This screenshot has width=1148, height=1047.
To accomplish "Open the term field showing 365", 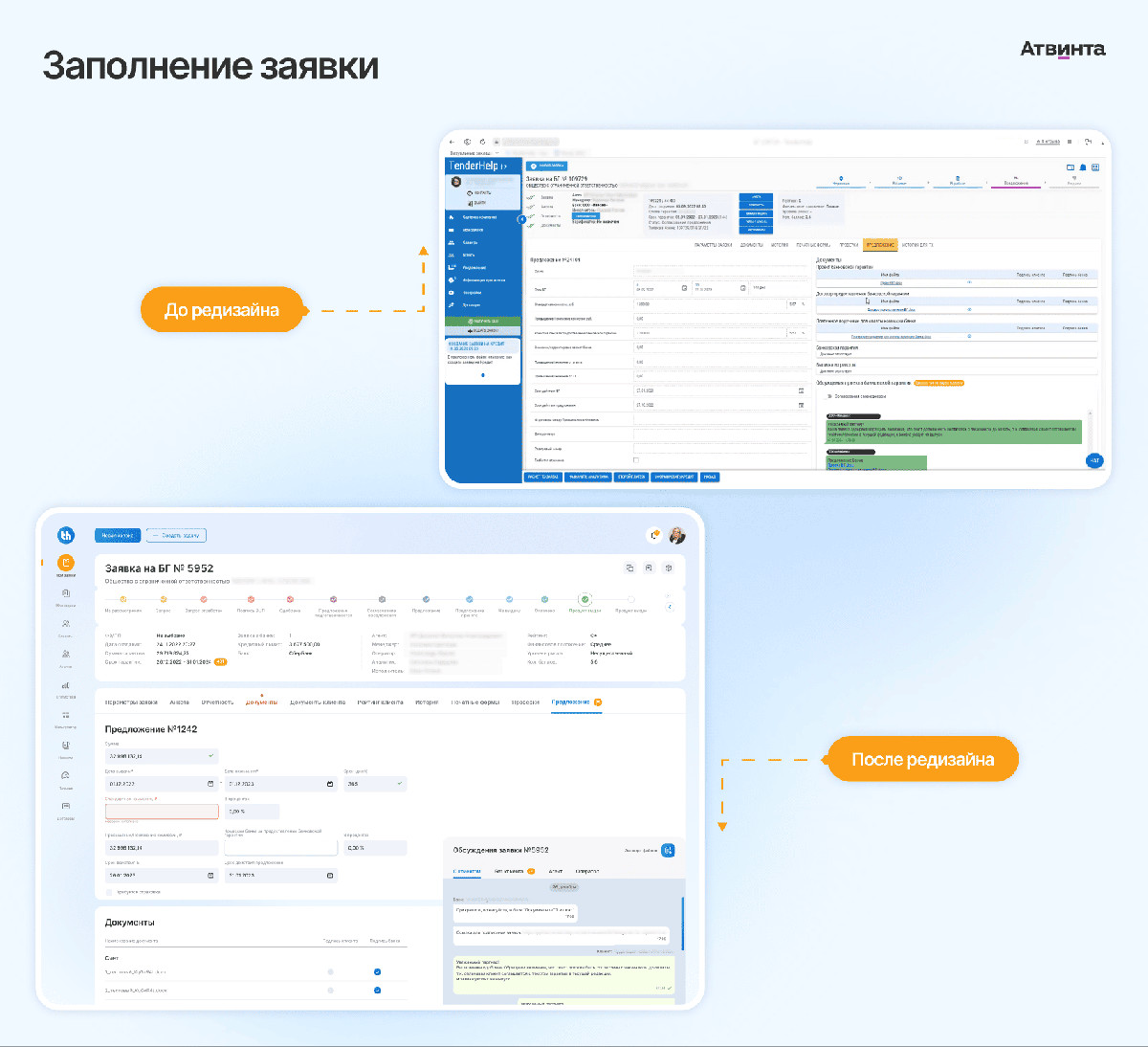I will [x=375, y=784].
